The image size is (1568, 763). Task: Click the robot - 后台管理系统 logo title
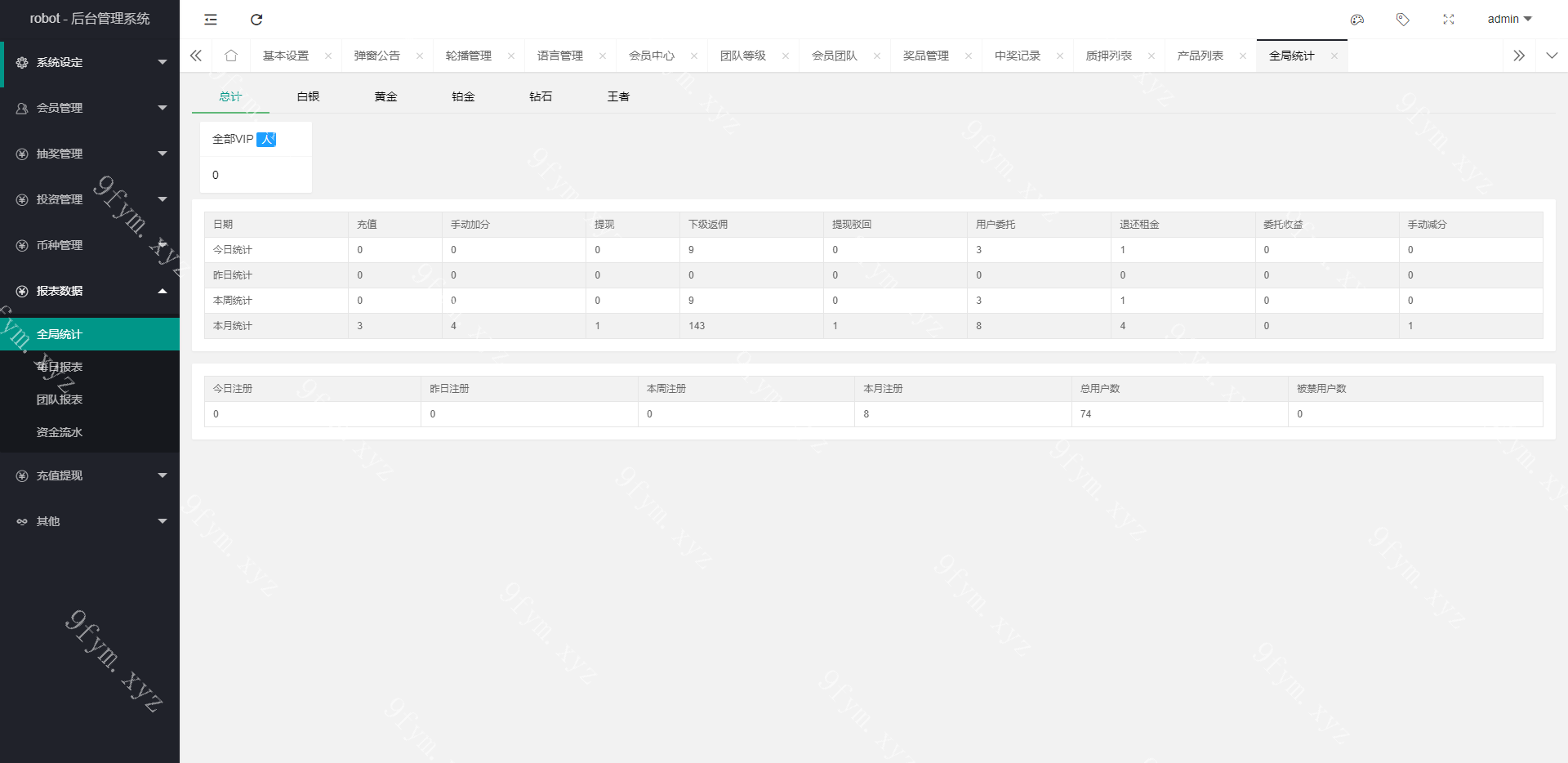90,19
